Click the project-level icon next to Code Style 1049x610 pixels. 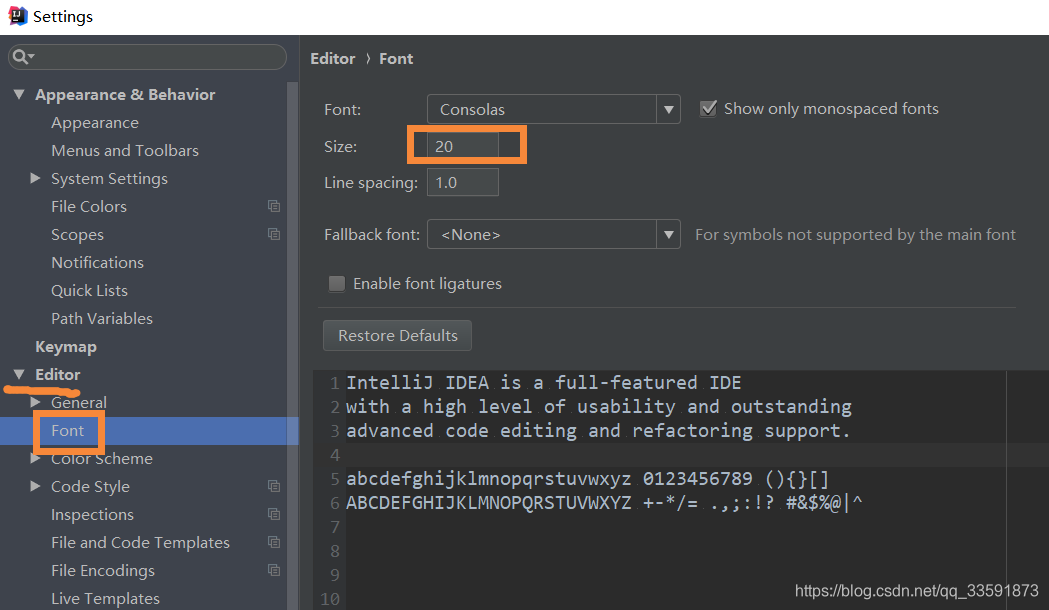[274, 486]
